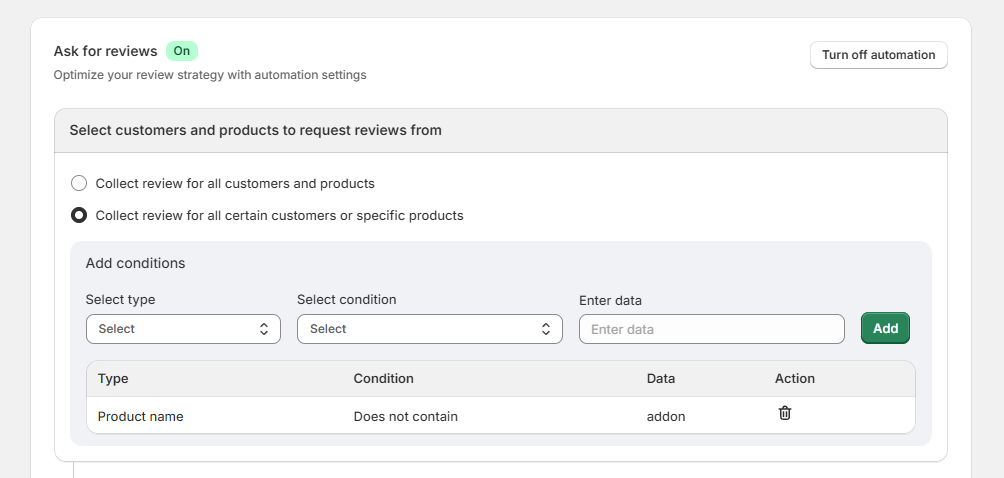The height and width of the screenshot is (478, 1004).
Task: Click the 'addon' data value cell
Action: pyautogui.click(x=666, y=416)
